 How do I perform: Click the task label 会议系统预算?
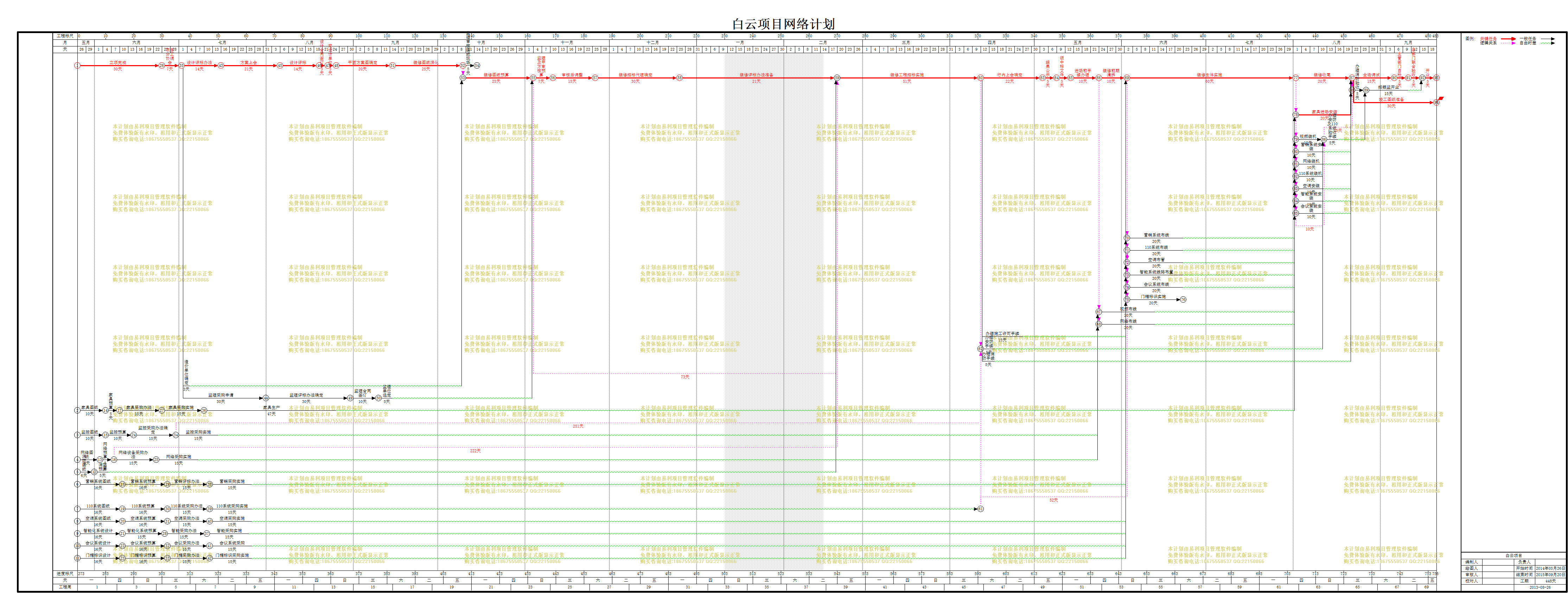click(143, 542)
